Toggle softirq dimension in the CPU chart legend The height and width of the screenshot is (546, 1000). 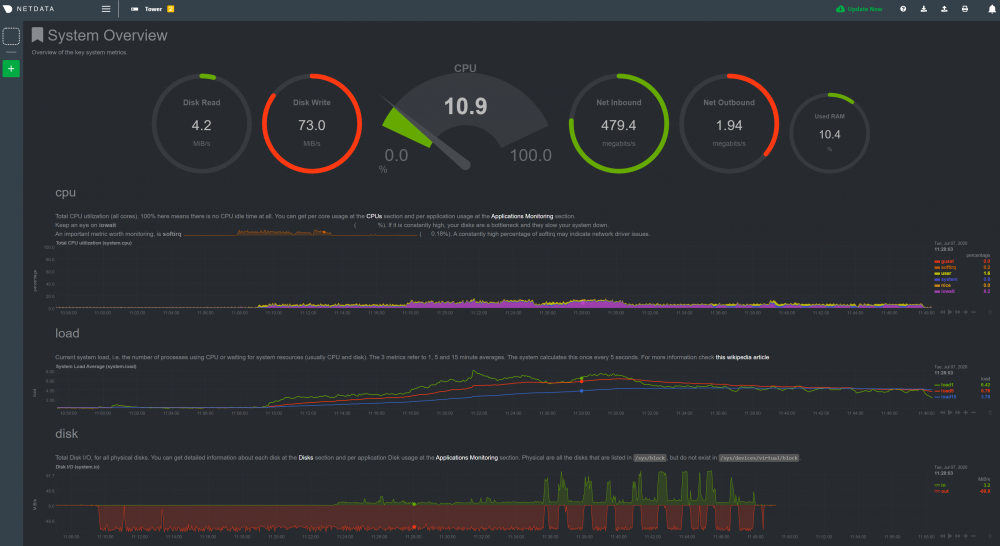tap(945, 267)
